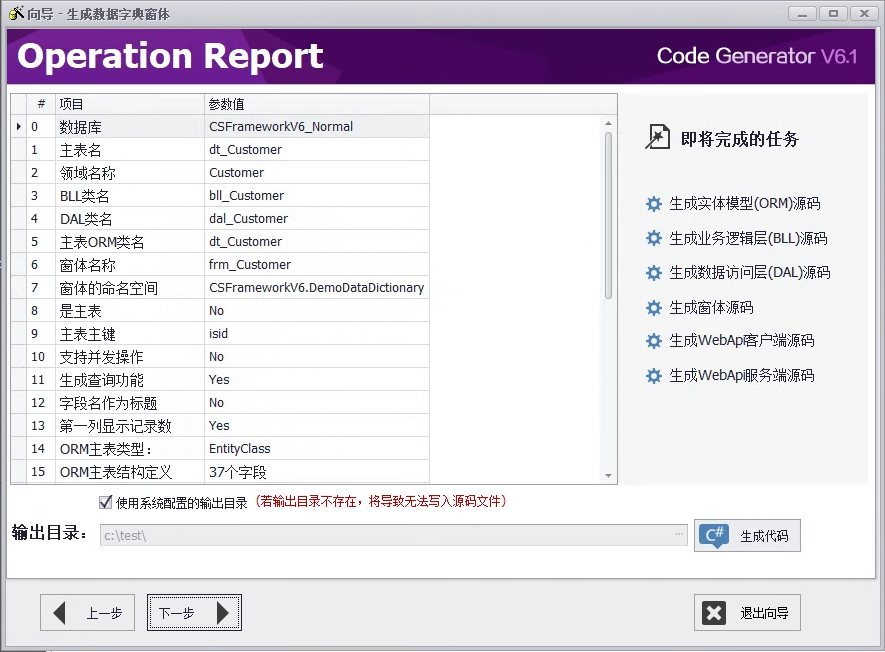
Task: Click the ellipsis browse button in 输出目录 field
Action: coord(678,535)
